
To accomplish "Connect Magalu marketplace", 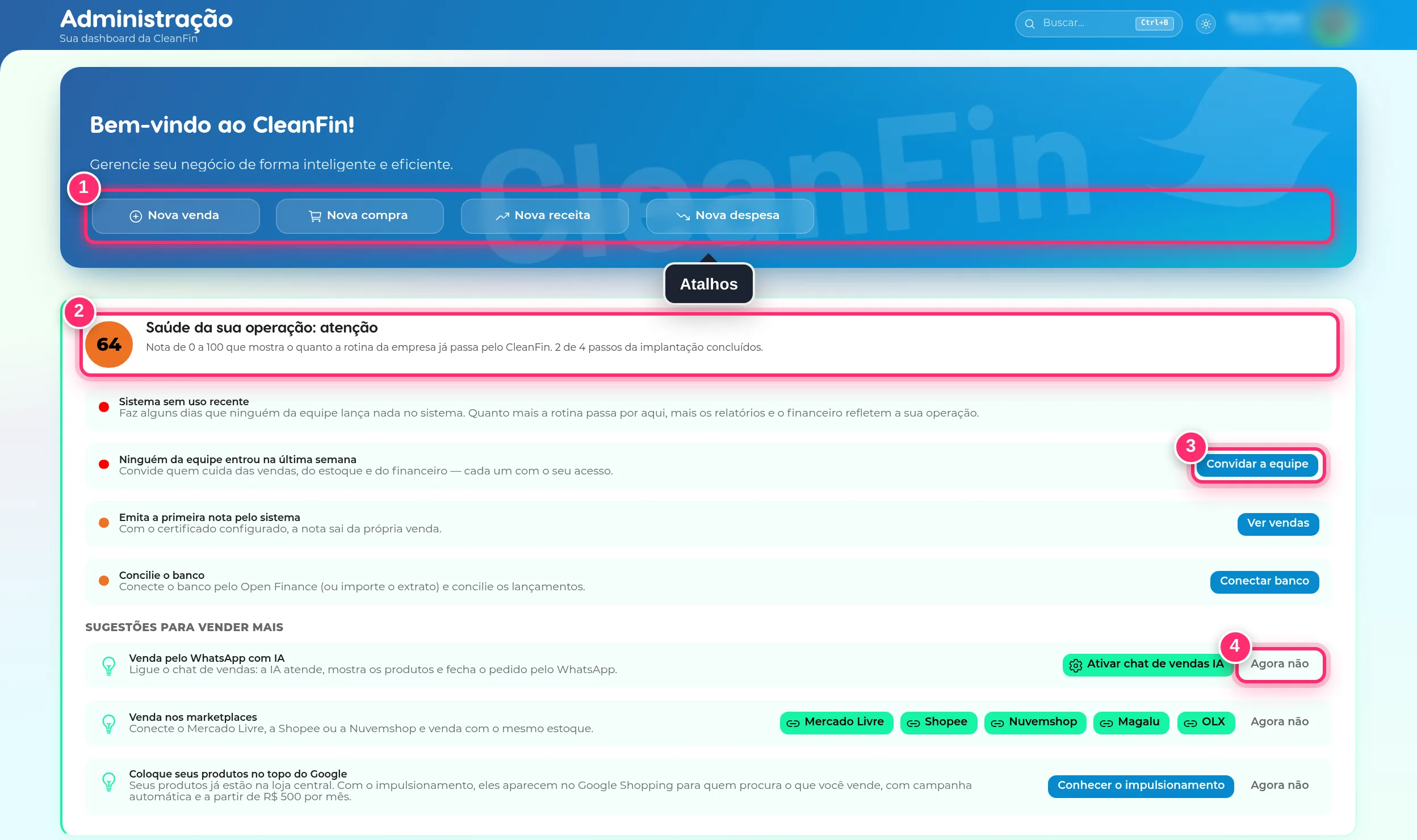I will click(x=1131, y=723).
